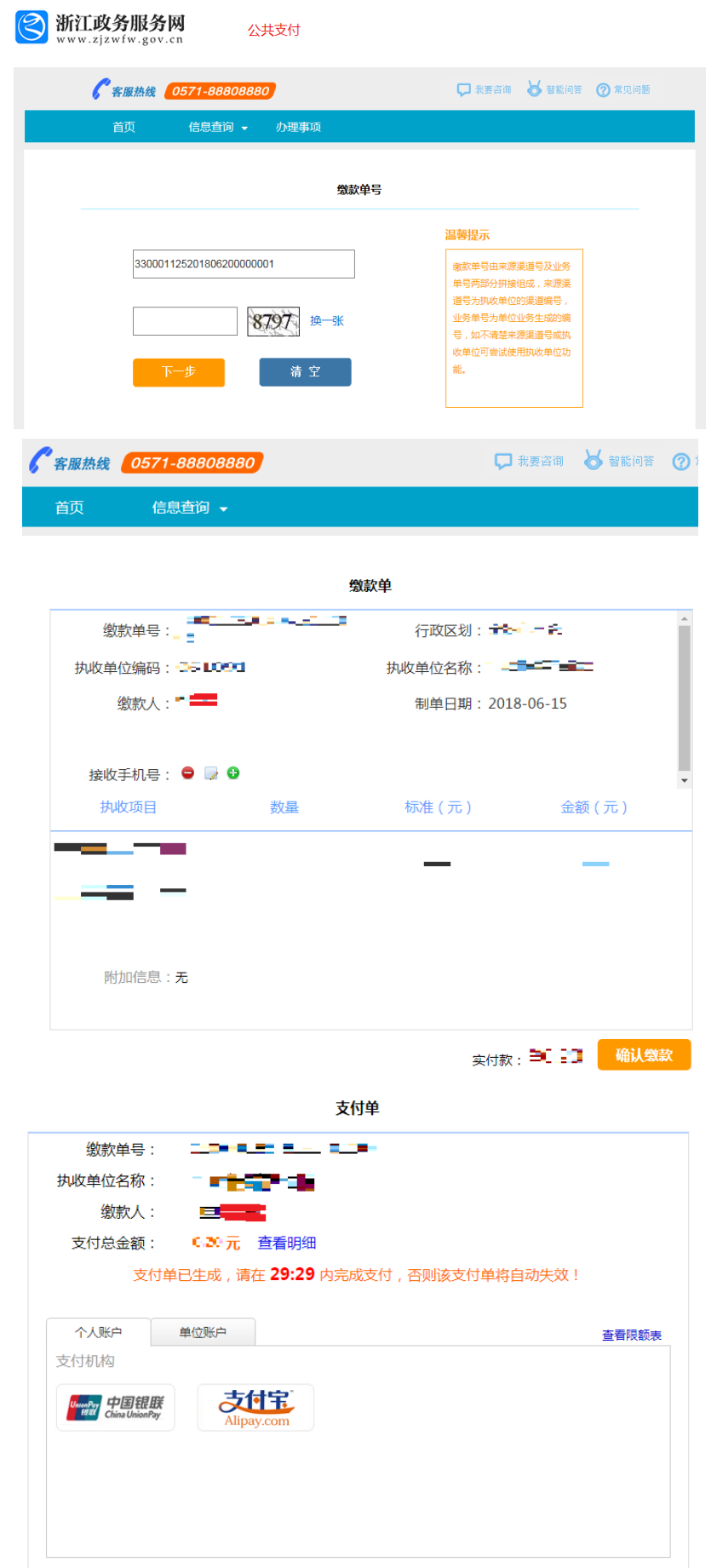The width and height of the screenshot is (717, 1568).
Task: Click the captcha image 8797
Action: (x=273, y=321)
